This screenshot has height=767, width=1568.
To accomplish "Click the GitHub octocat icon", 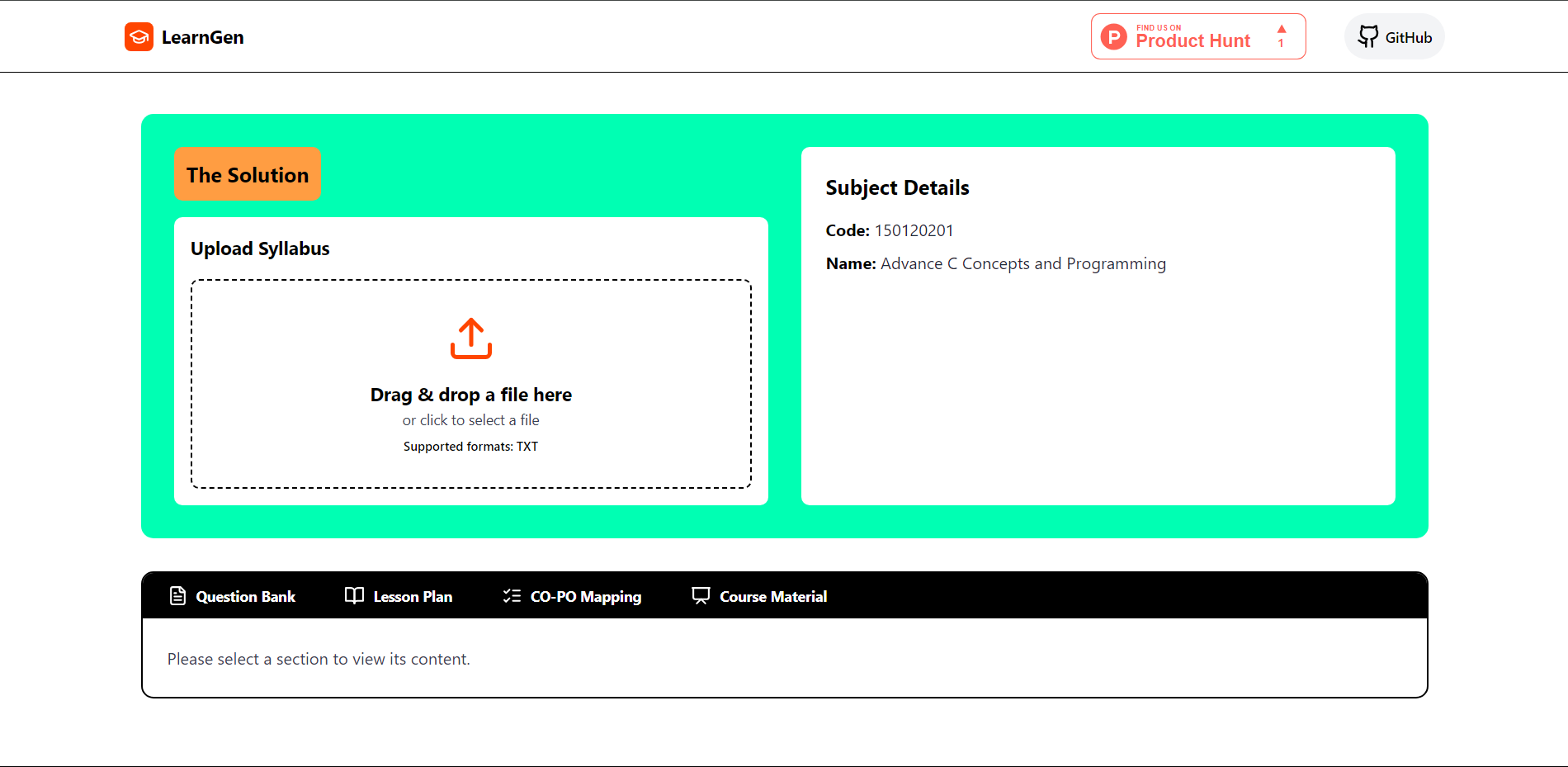I will pos(1368,36).
